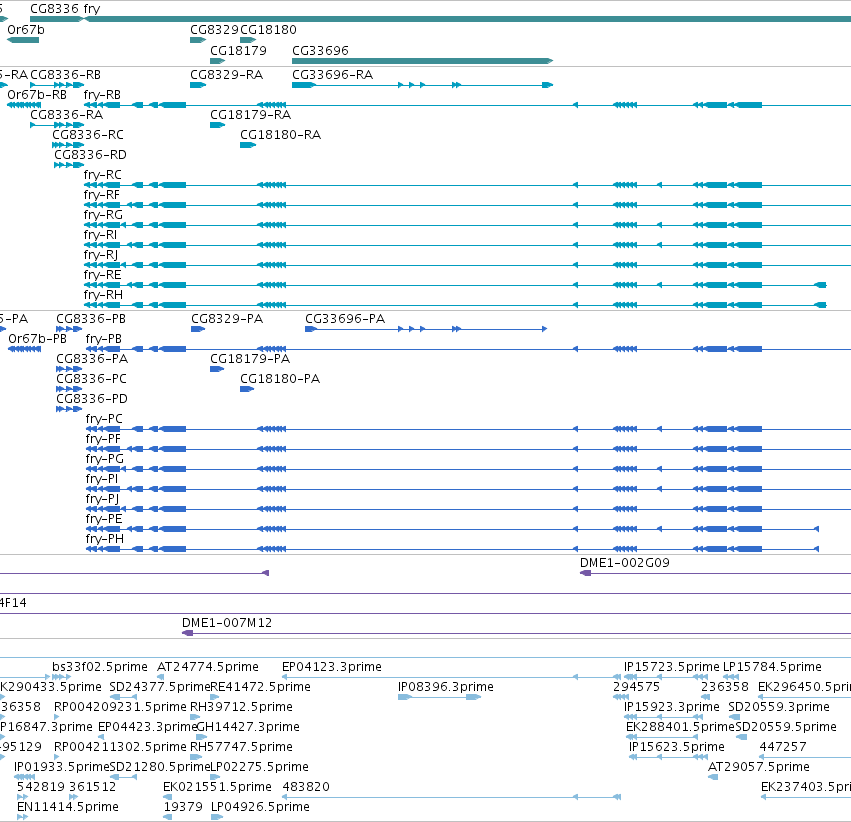Viewport: 851px width, 822px height.
Task: Open the fry-PB protein label
Action: [104, 339]
